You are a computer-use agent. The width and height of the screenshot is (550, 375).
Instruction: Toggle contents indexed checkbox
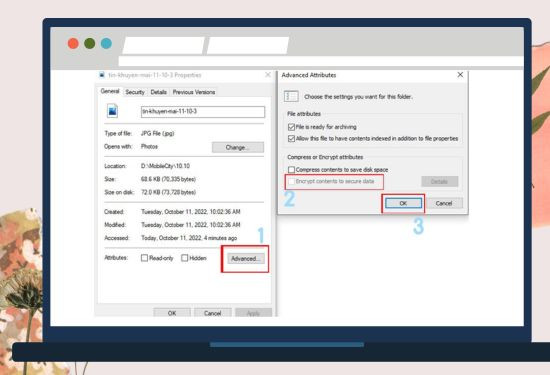pyautogui.click(x=291, y=139)
